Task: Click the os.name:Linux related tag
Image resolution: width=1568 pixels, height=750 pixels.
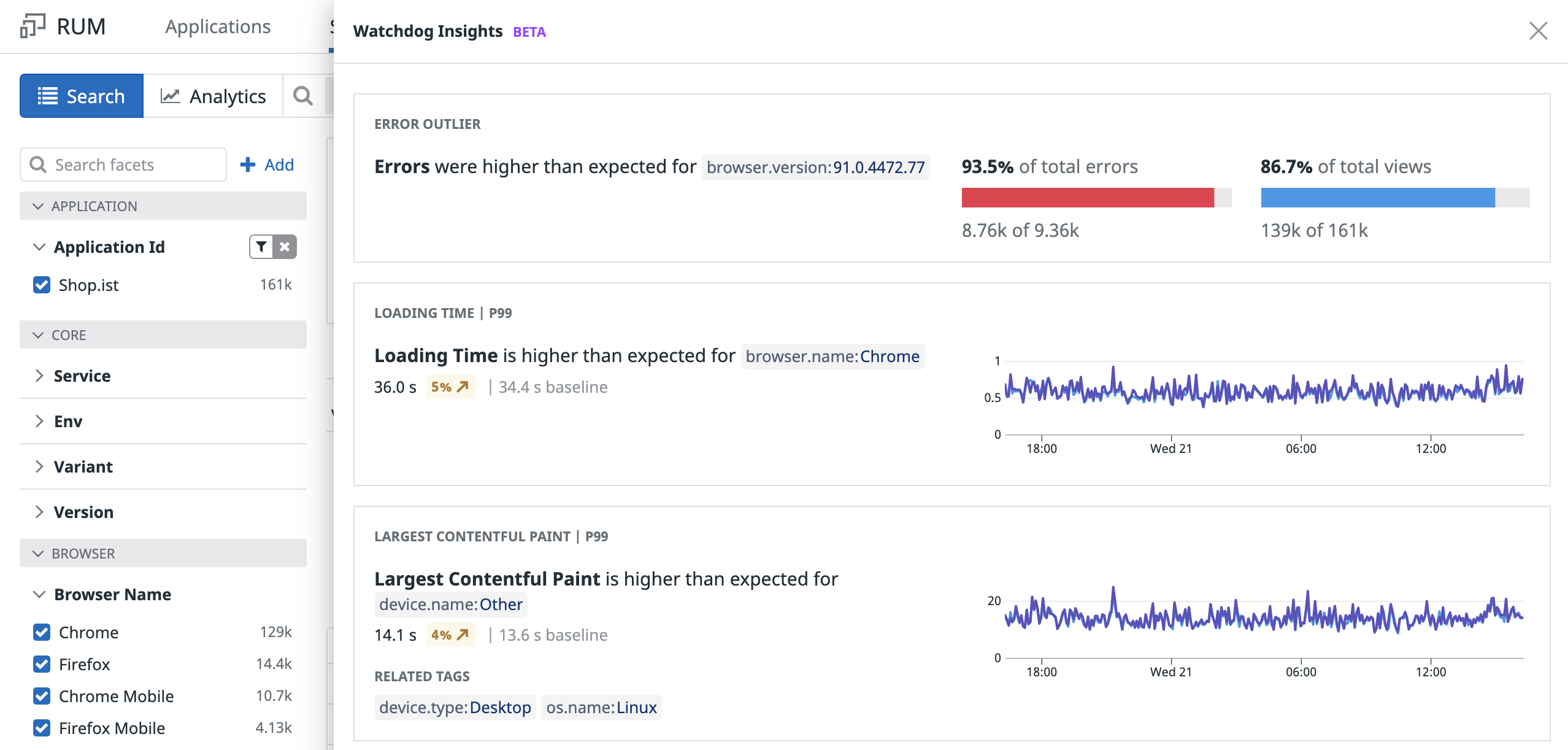Action: (601, 708)
